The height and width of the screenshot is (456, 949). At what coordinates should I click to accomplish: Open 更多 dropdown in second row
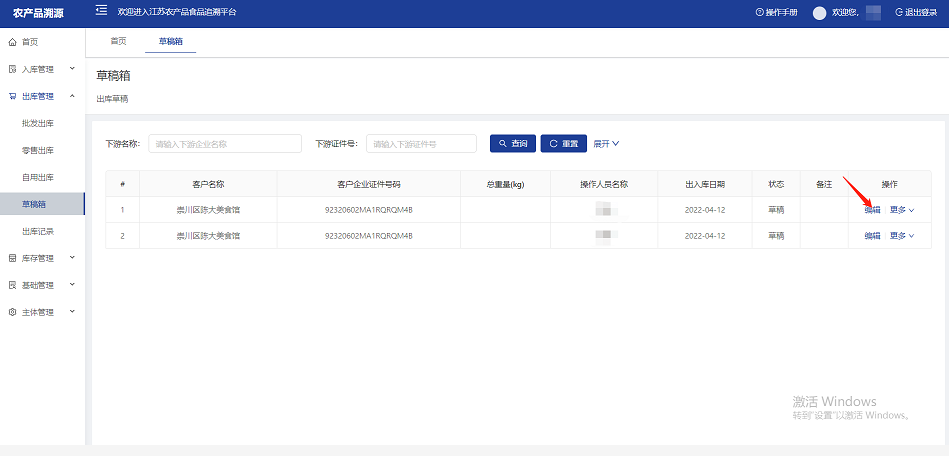[902, 236]
